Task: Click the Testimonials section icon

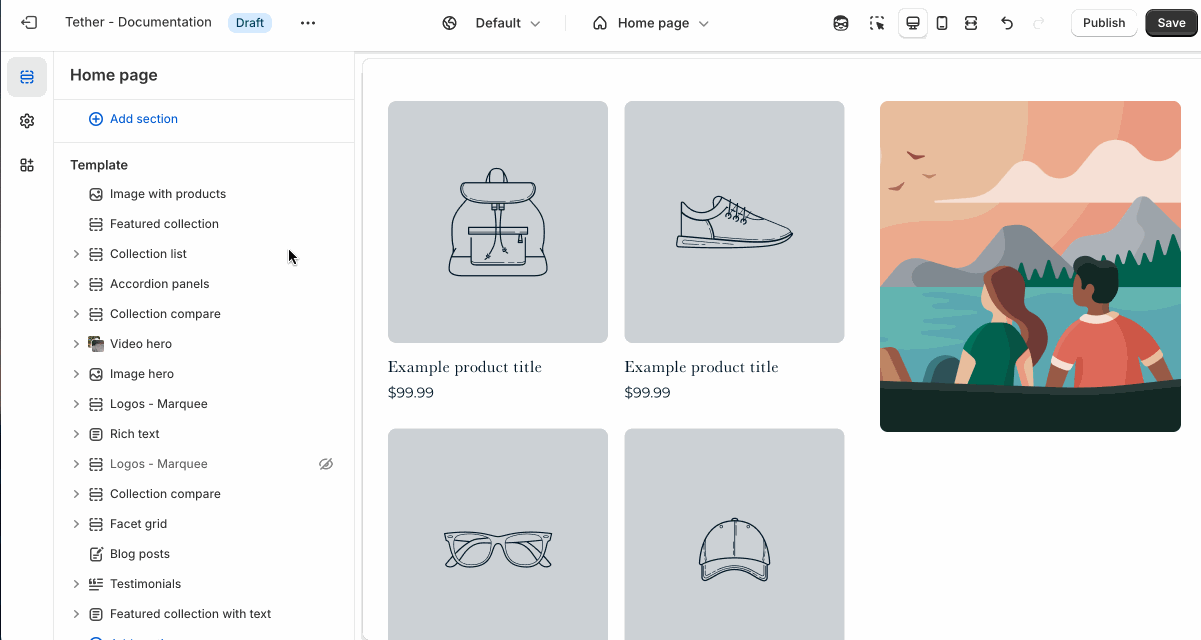Action: [x=96, y=584]
